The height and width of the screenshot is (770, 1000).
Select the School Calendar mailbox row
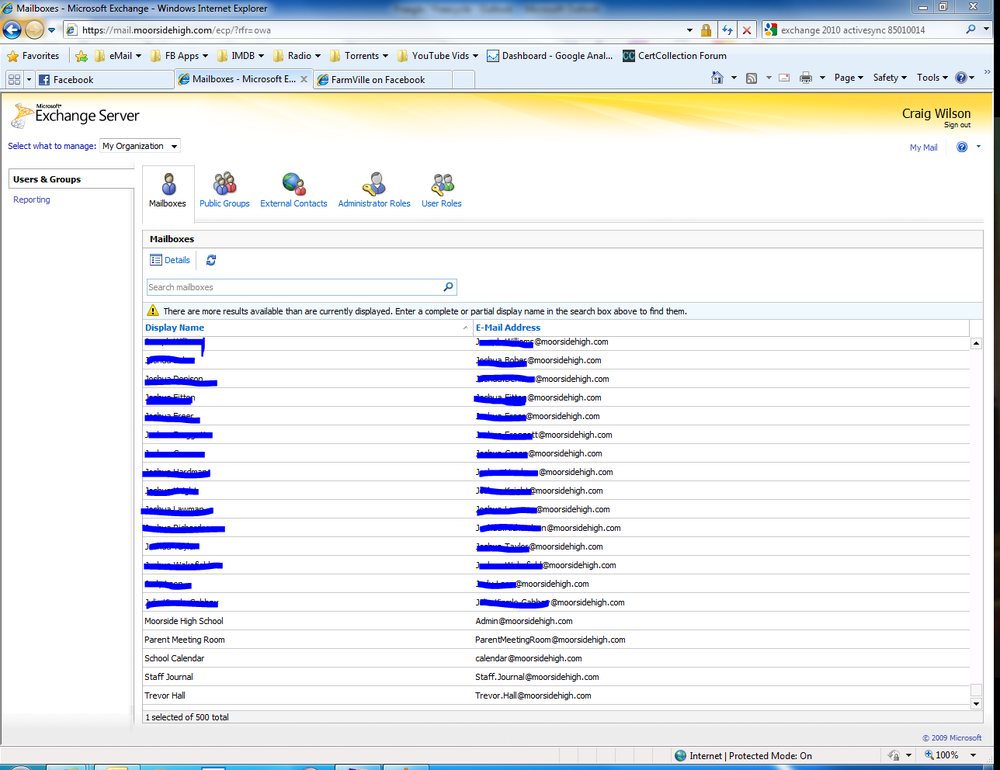point(556,658)
